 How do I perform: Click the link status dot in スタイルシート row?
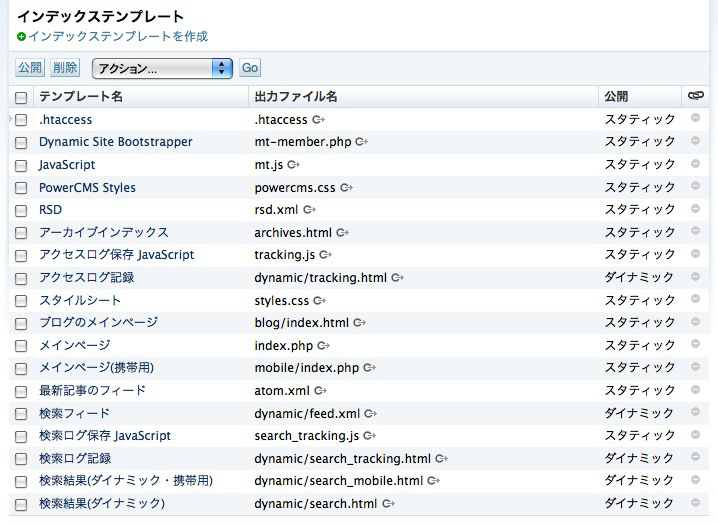pyautogui.click(x=696, y=299)
